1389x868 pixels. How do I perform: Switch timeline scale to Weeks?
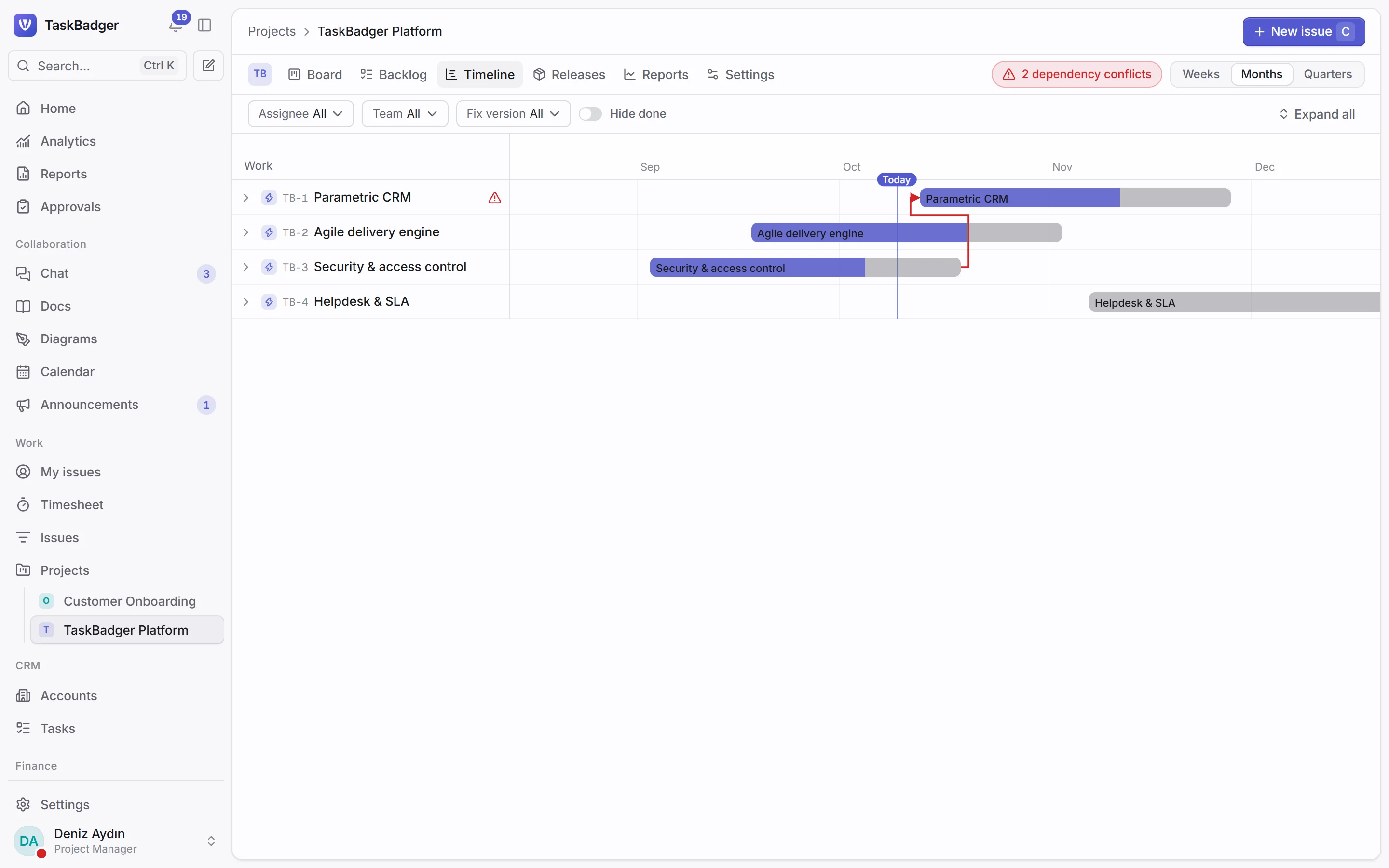pyautogui.click(x=1201, y=74)
